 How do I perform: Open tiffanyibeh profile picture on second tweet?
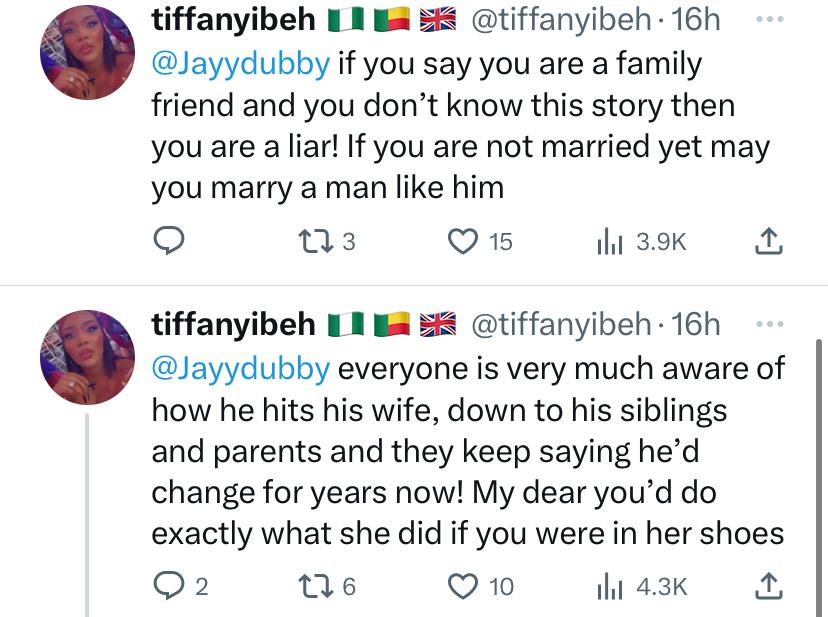(x=87, y=356)
